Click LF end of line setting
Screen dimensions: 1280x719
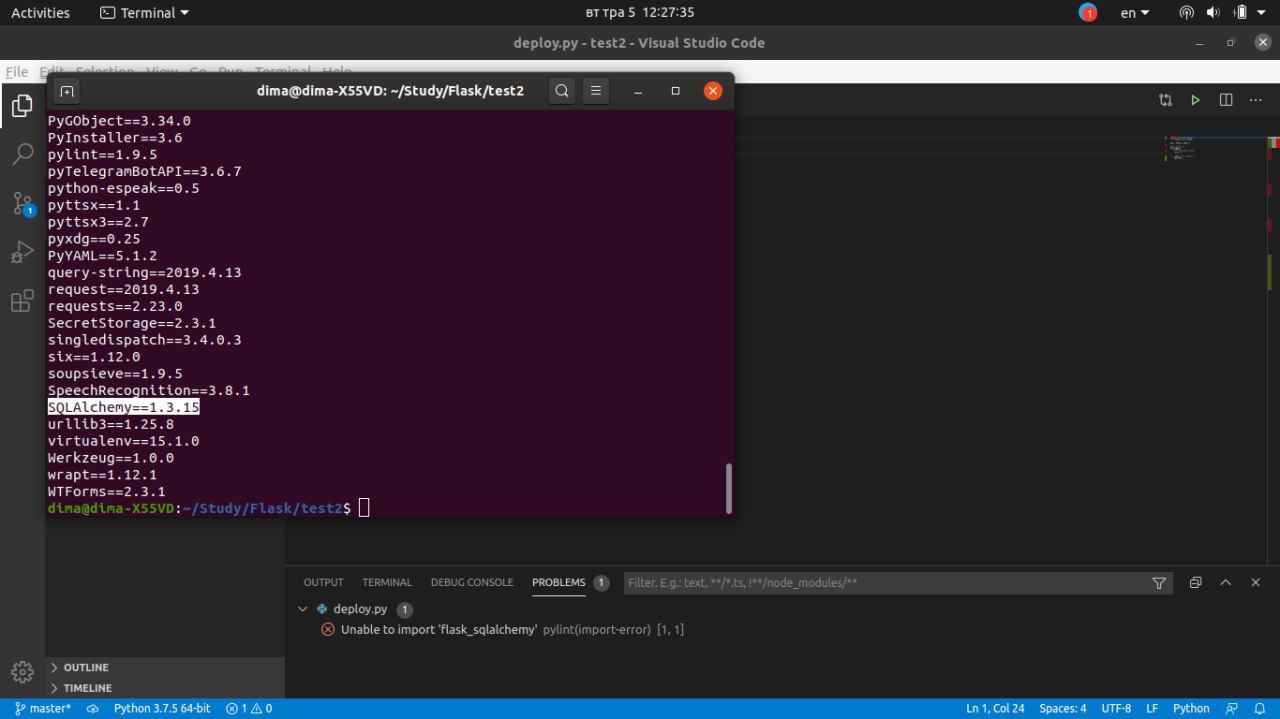(x=1152, y=708)
